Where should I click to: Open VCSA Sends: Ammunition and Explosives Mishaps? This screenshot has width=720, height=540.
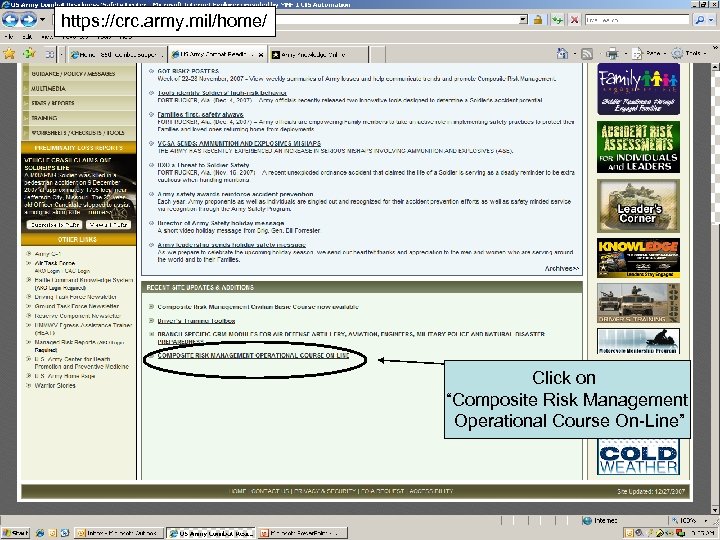pos(239,143)
